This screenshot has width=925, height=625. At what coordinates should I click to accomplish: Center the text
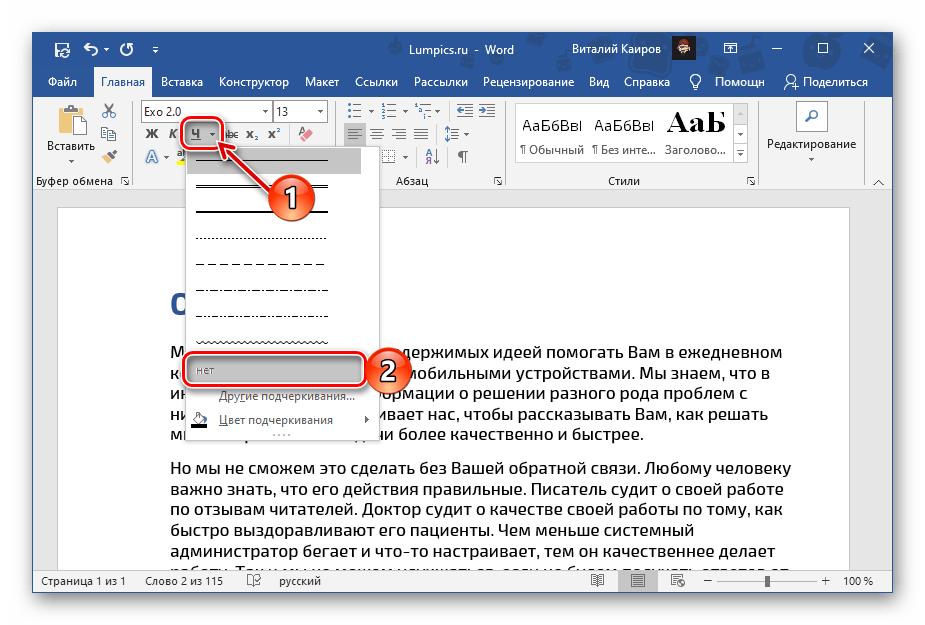377,134
